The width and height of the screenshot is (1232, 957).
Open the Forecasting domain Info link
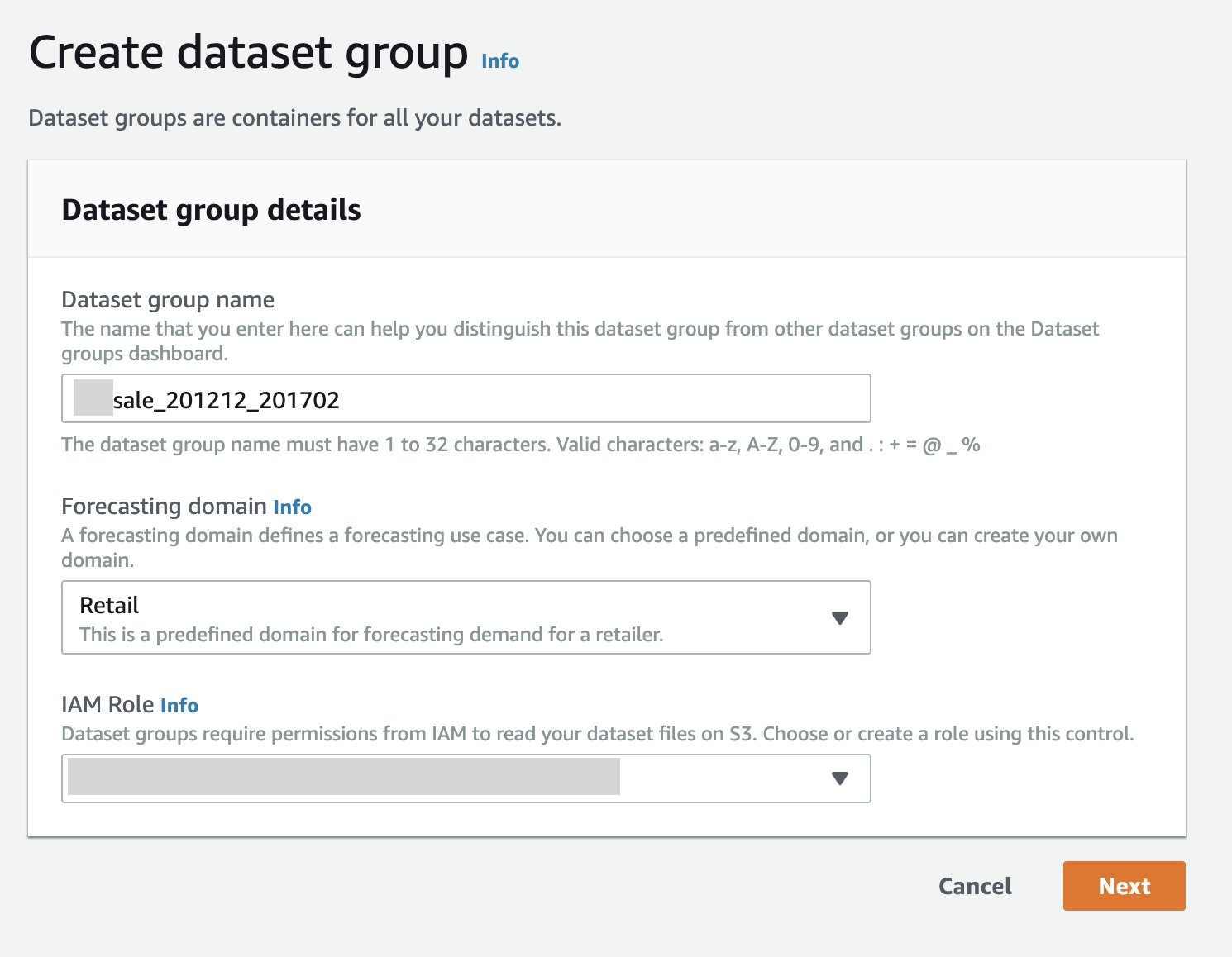pos(292,507)
